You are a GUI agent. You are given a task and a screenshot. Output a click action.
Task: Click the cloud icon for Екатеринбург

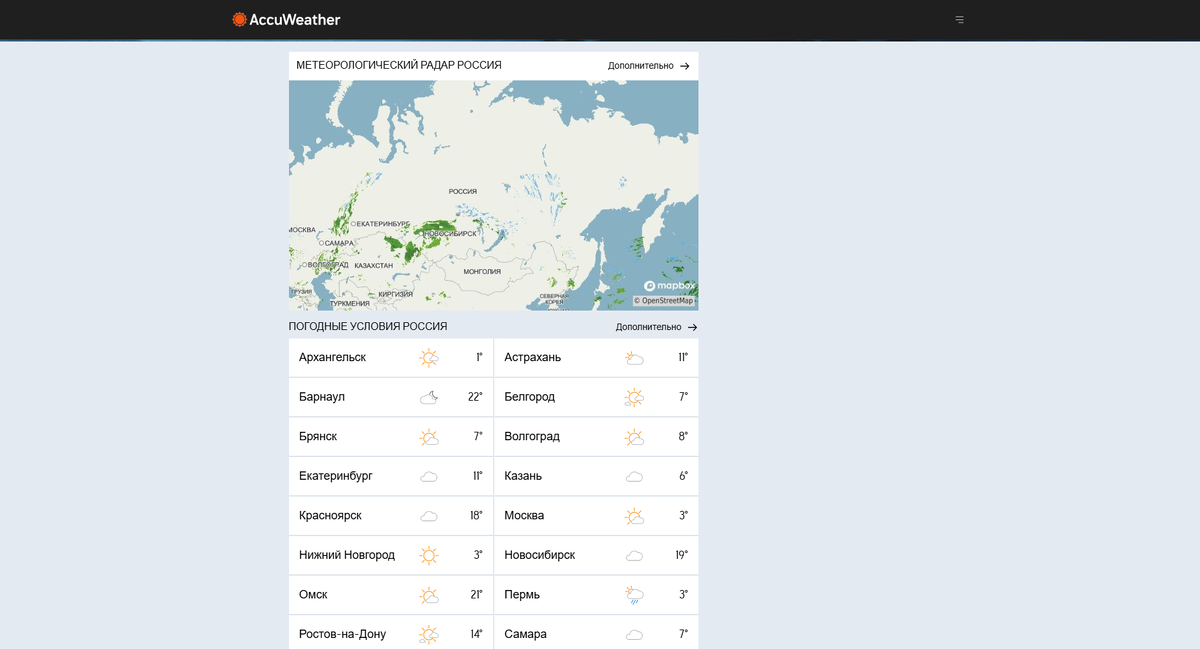429,476
